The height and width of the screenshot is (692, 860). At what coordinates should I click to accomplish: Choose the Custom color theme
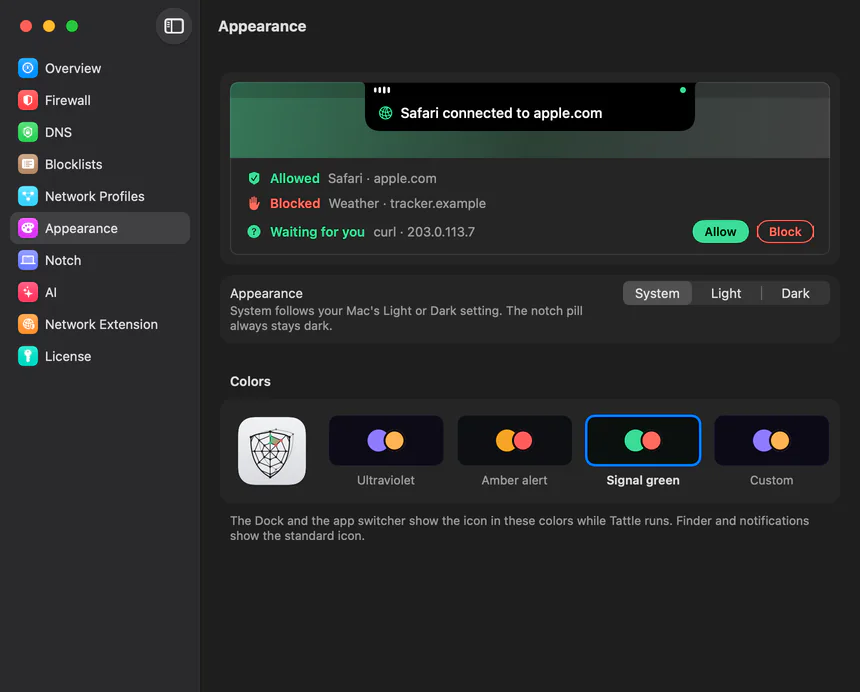click(x=772, y=440)
